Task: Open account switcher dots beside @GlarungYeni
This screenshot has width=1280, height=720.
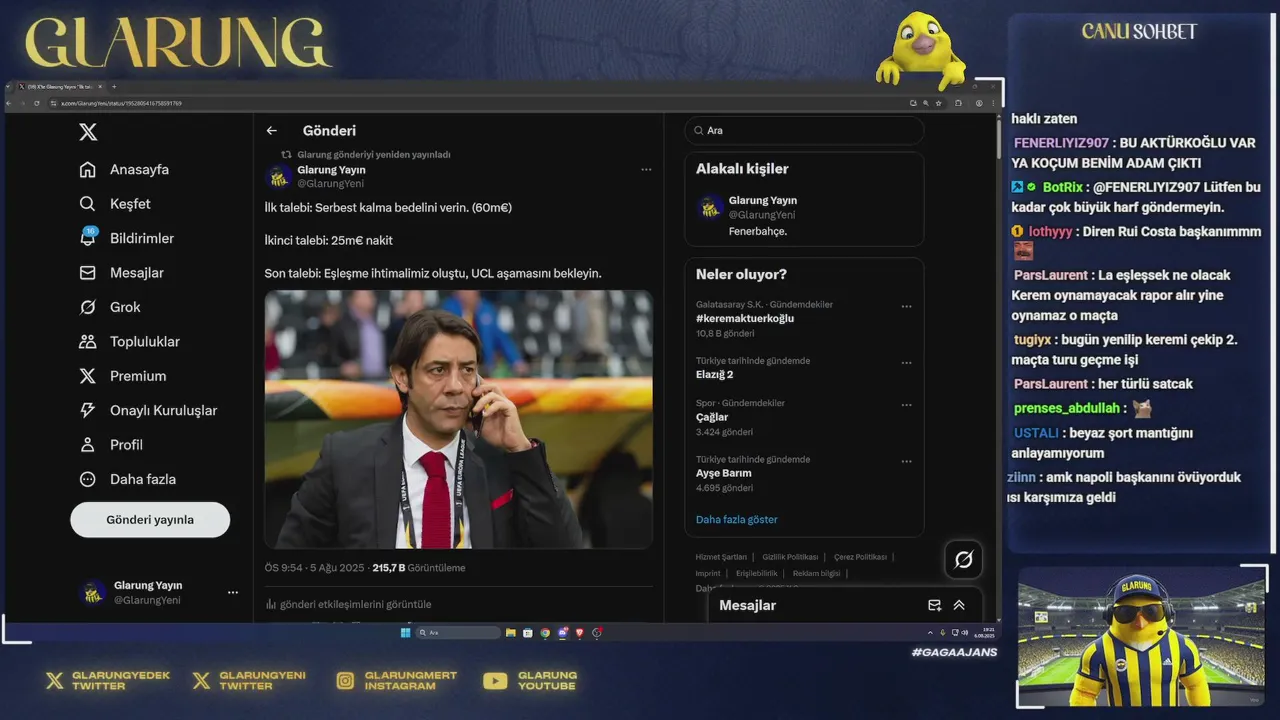Action: [233, 592]
